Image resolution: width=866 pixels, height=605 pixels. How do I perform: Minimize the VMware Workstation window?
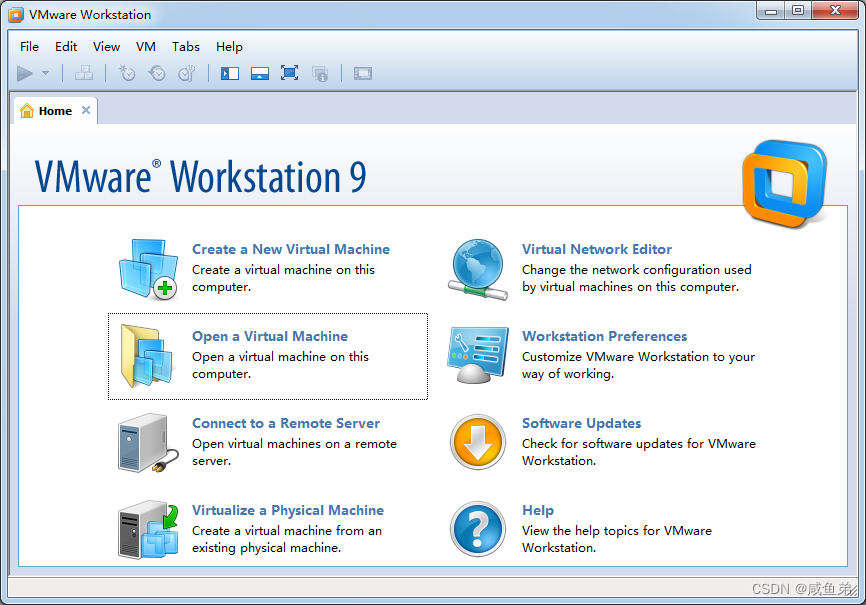771,10
